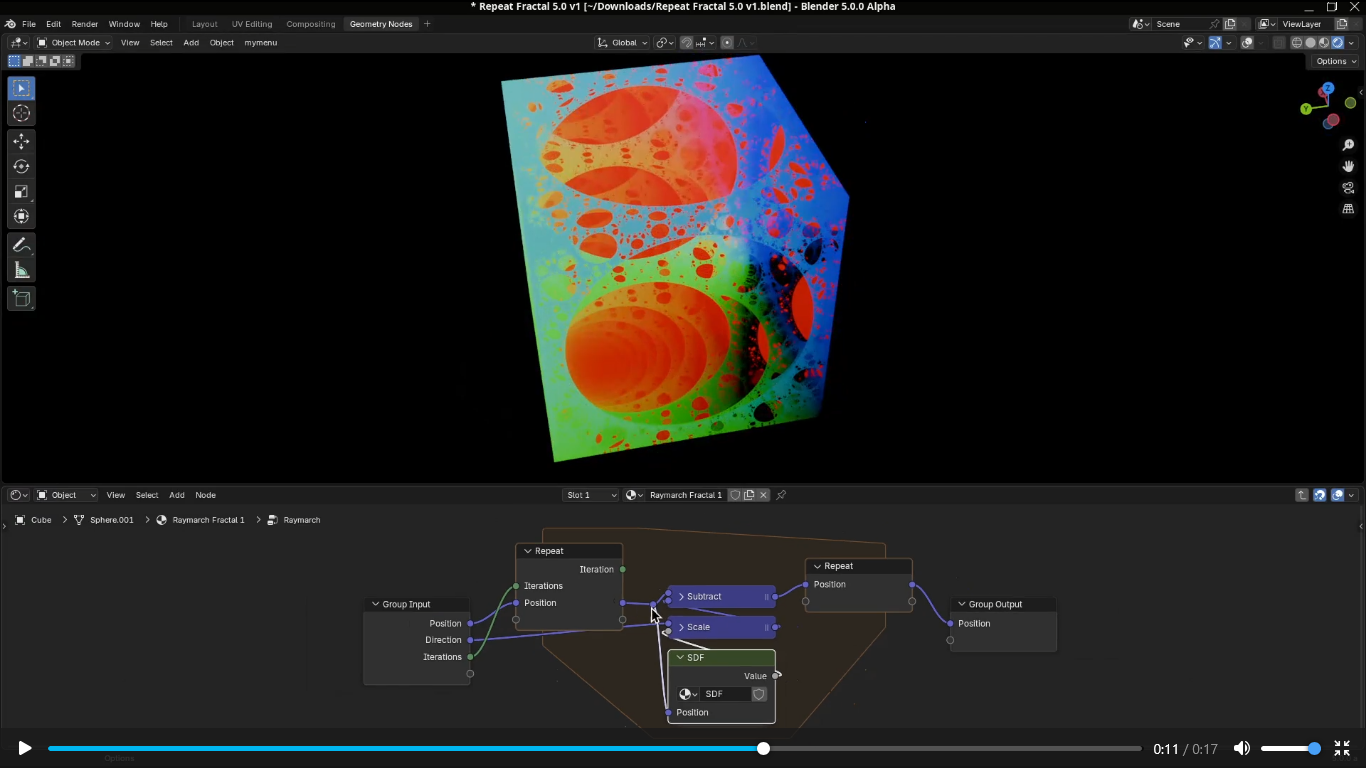Click the video volume slider
The height and width of the screenshot is (768, 1366).
[1290, 748]
